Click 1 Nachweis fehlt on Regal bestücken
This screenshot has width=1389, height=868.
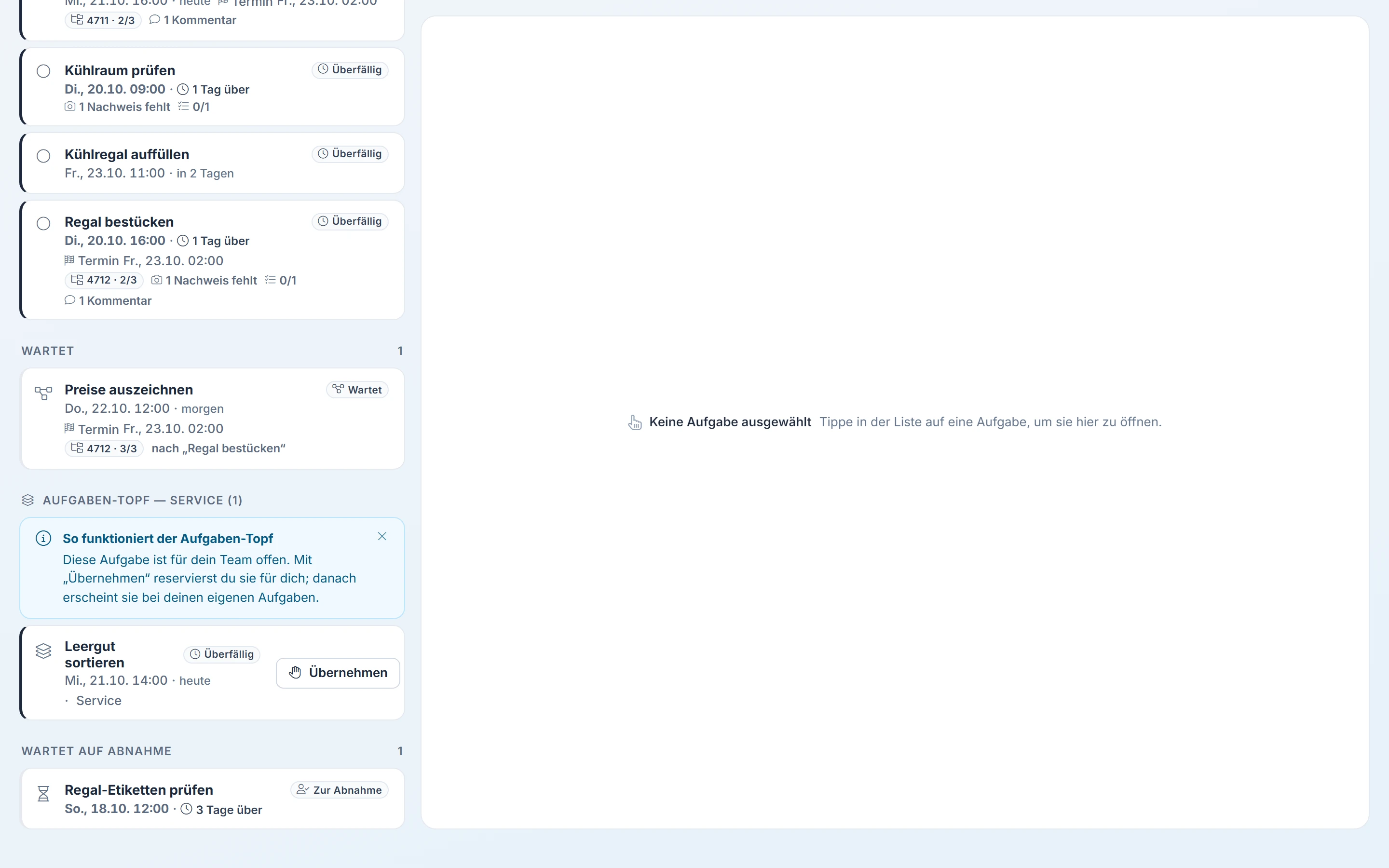click(x=204, y=280)
